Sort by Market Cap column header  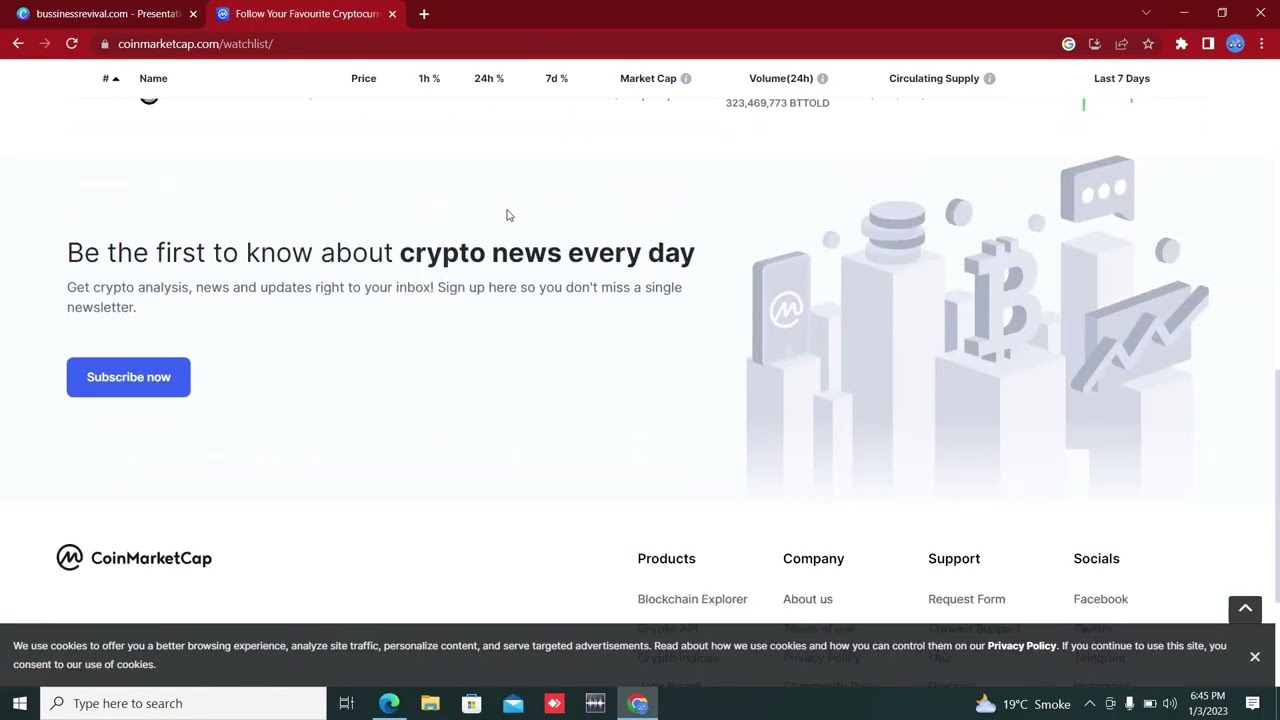point(648,78)
